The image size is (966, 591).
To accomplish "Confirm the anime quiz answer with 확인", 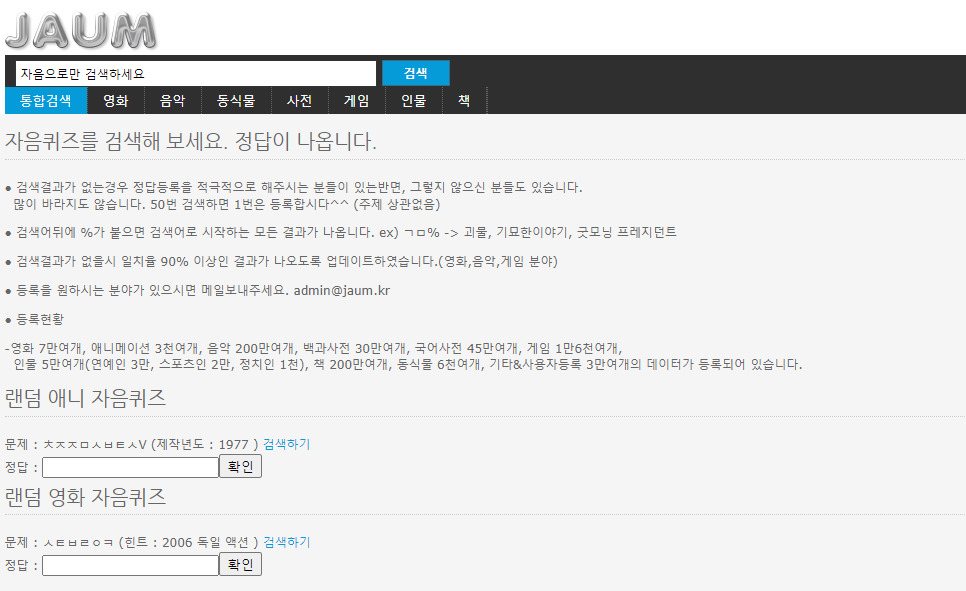I will click(240, 467).
